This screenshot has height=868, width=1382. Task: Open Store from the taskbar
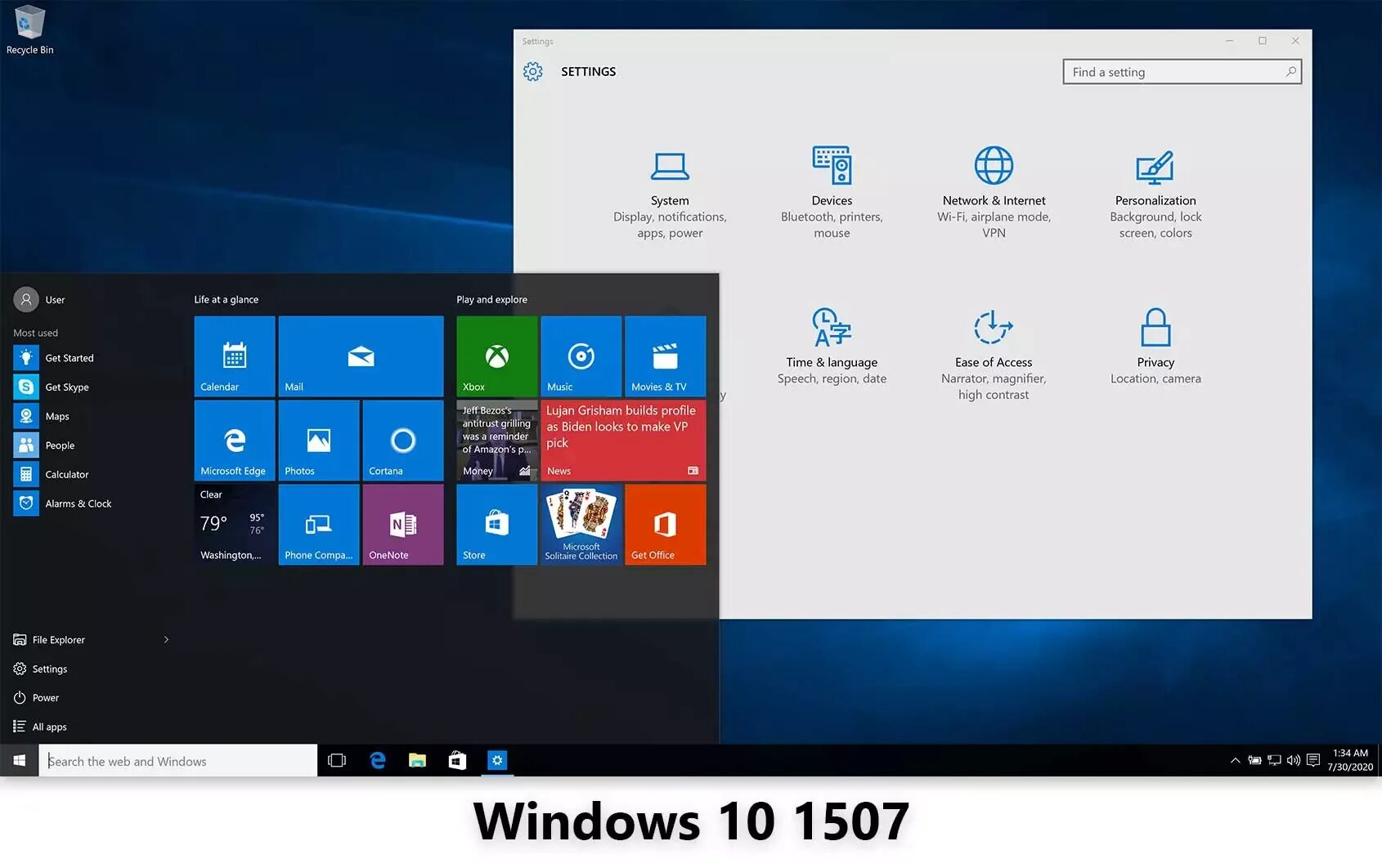pos(457,761)
